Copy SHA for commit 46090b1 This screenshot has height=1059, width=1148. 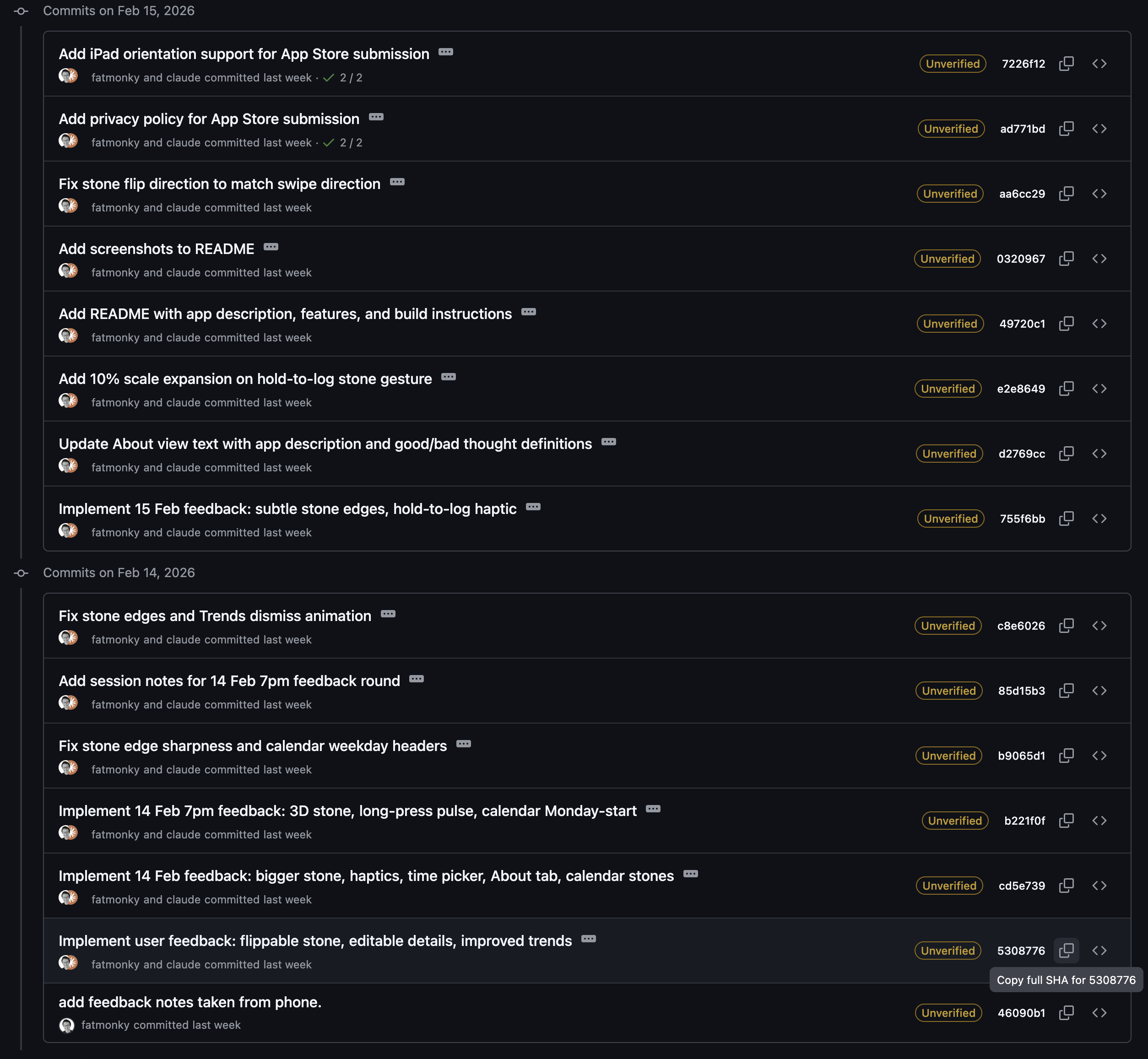click(x=1066, y=1013)
